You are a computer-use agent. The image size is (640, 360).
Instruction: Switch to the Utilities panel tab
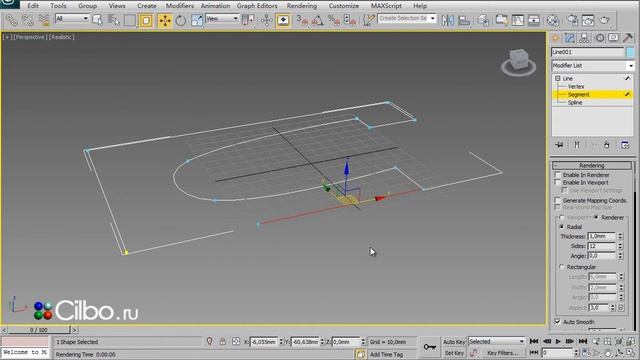pyautogui.click(x=628, y=38)
